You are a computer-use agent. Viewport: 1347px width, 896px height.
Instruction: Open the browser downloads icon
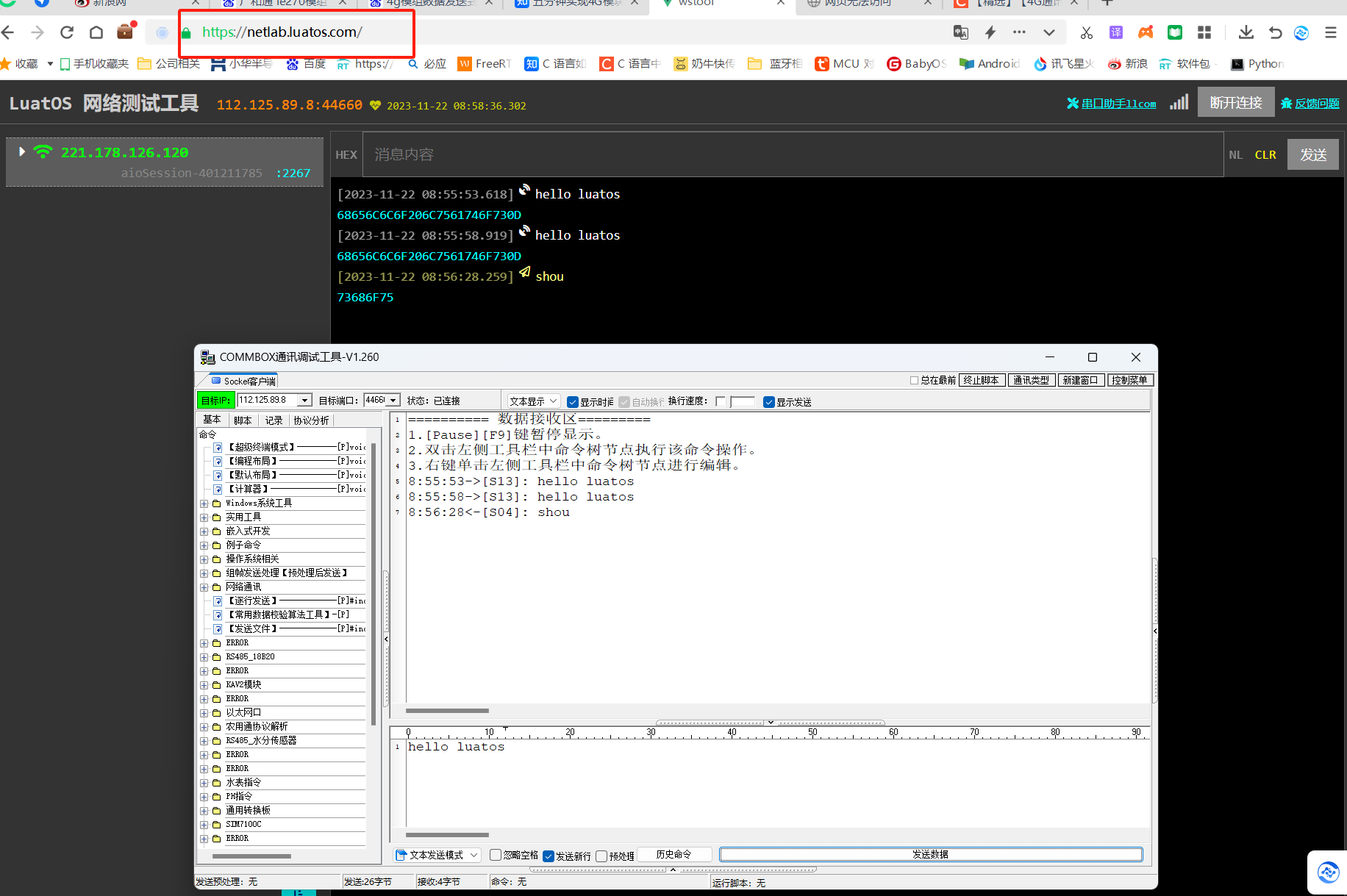pos(1246,32)
